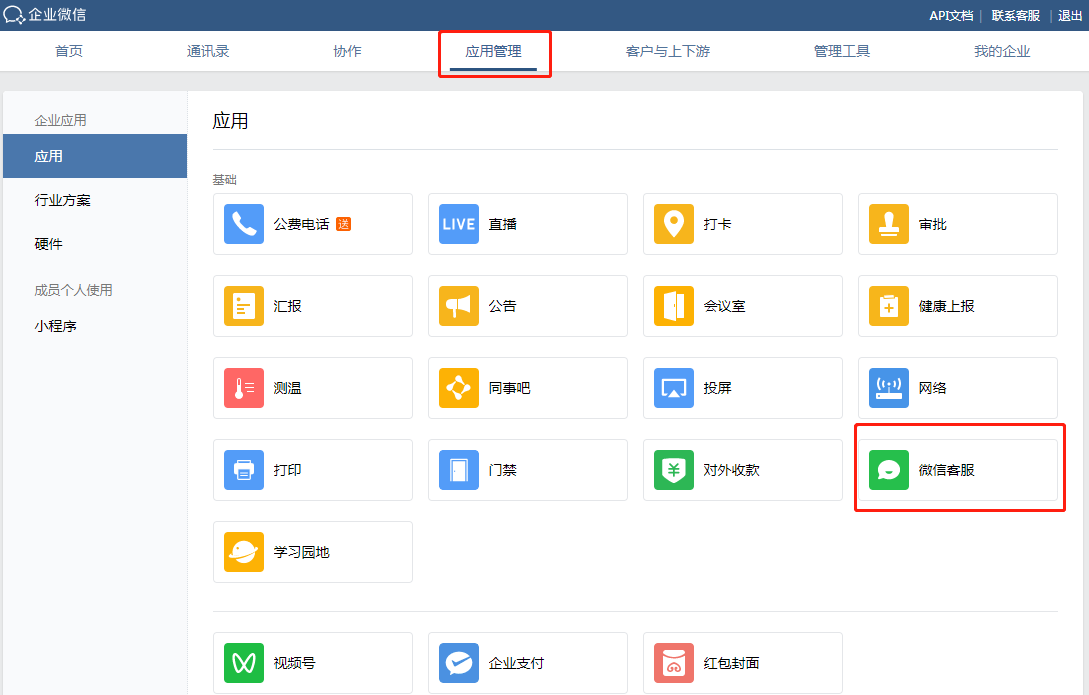Click the 测温 label text
Image resolution: width=1089 pixels, height=695 pixels.
[x=288, y=388]
